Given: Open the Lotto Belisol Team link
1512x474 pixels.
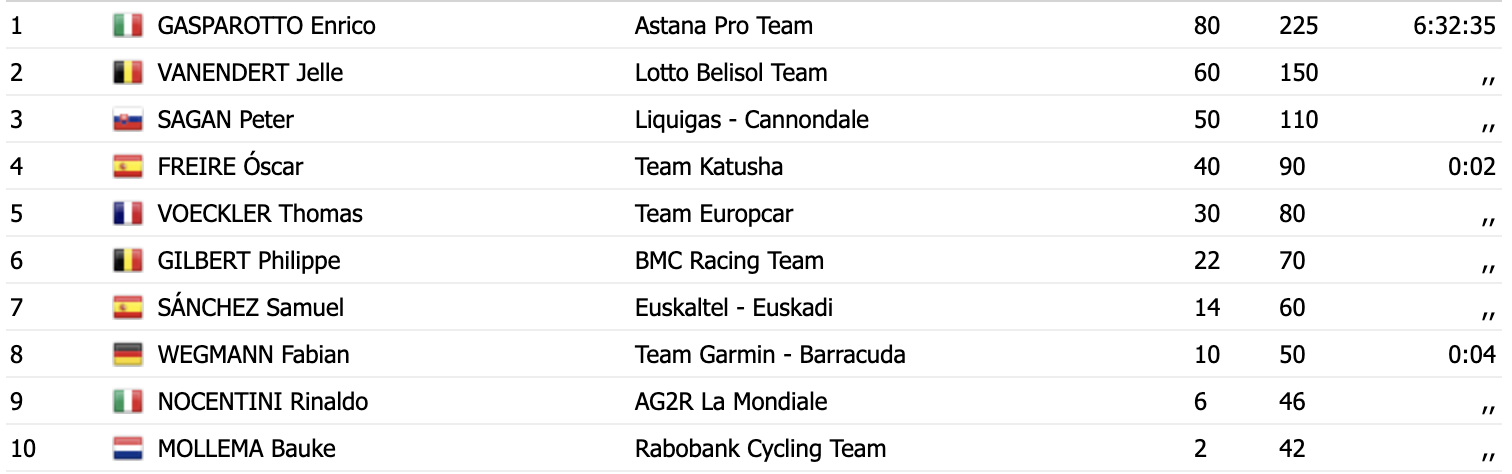Looking at the screenshot, I should 731,73.
